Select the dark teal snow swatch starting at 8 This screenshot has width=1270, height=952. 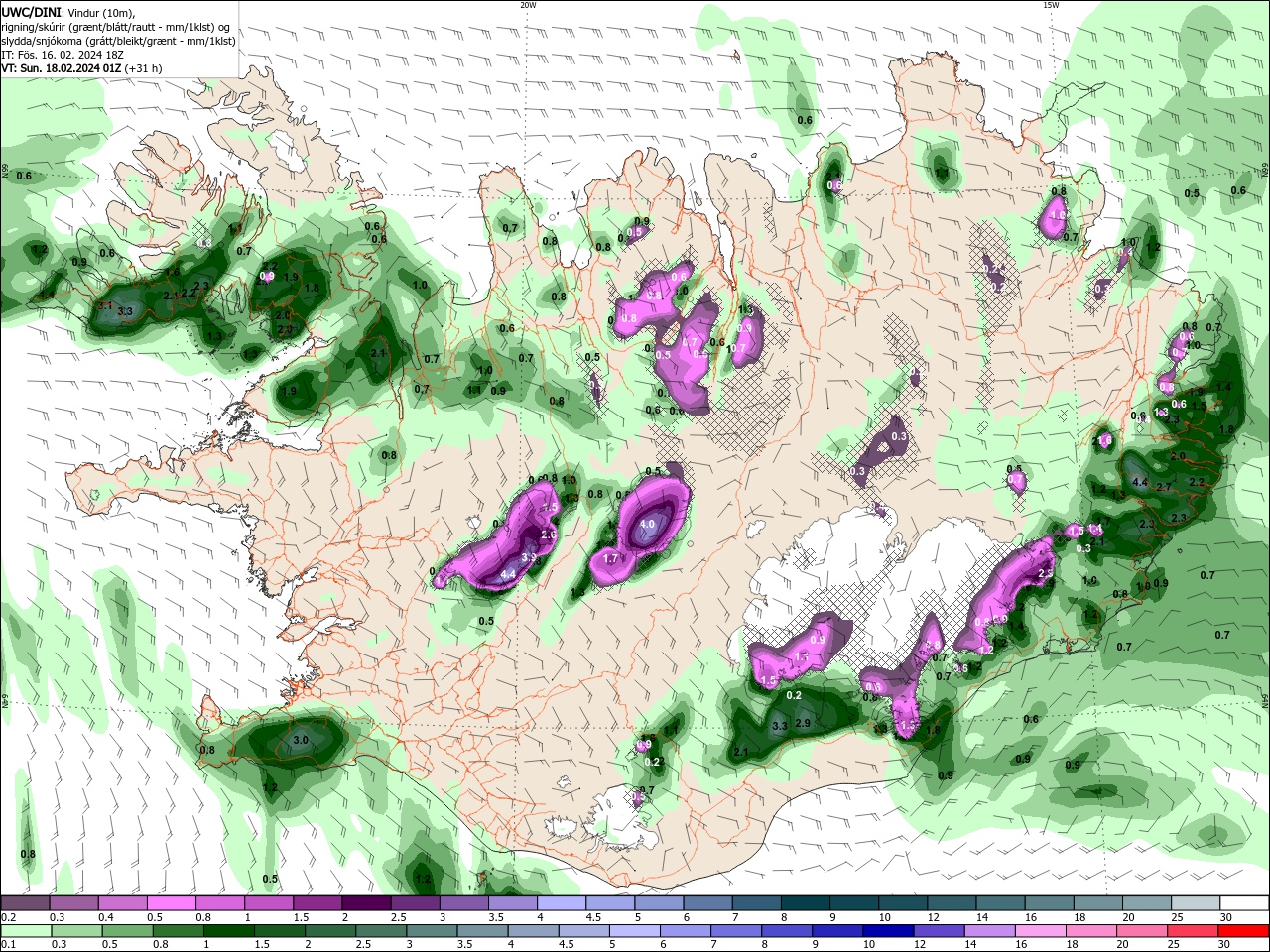[x=804, y=903]
